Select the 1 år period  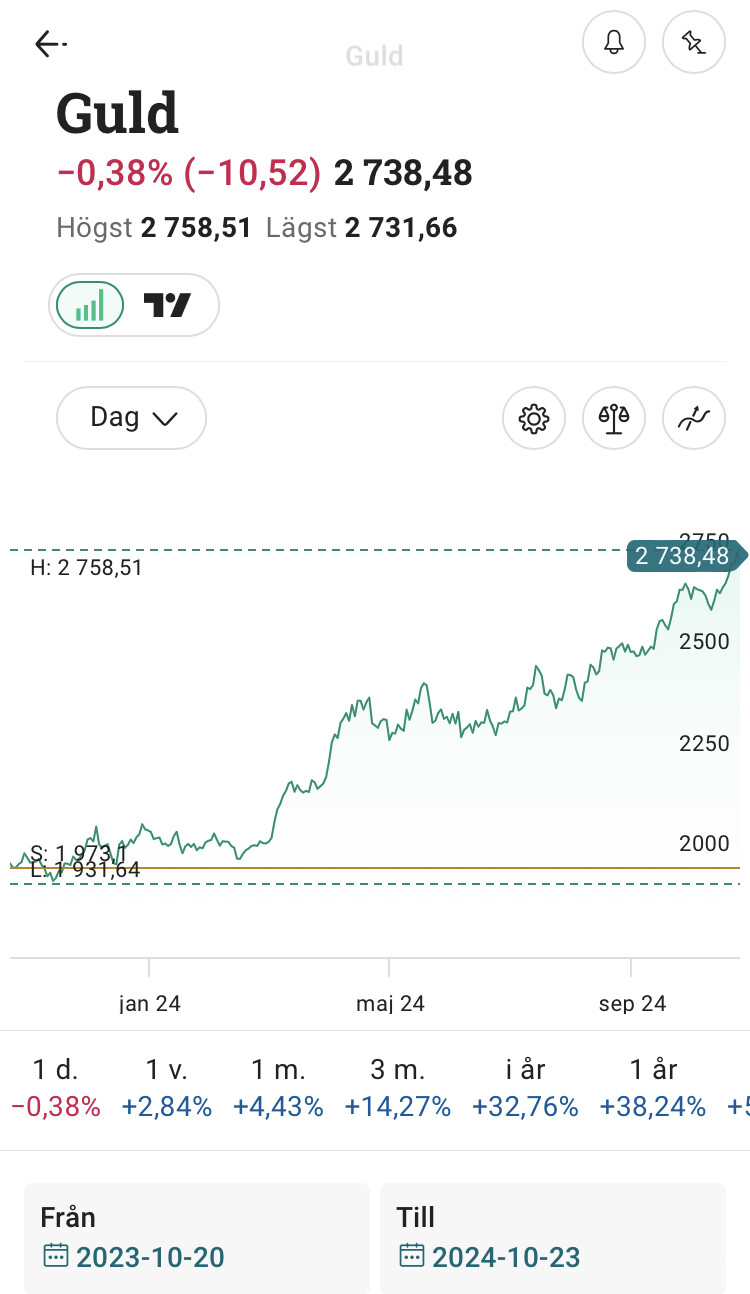pos(652,1088)
